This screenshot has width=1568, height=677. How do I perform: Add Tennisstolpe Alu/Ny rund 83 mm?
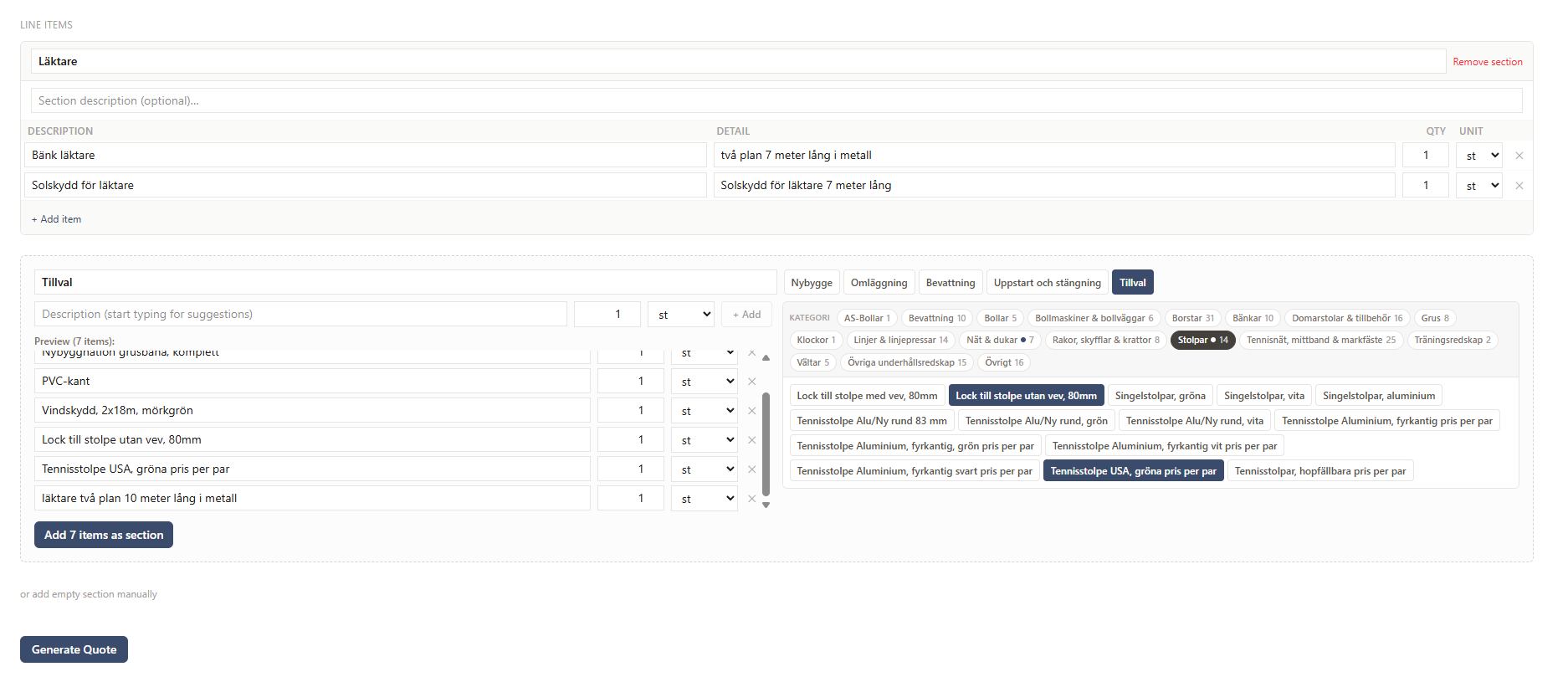(872, 421)
